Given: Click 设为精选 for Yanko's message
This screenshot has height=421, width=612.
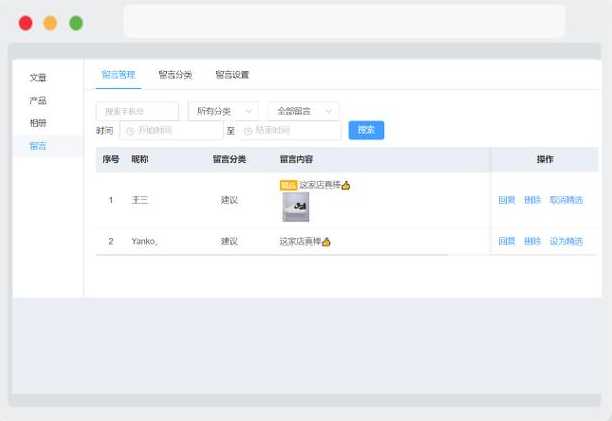Looking at the screenshot, I should coord(566,242).
